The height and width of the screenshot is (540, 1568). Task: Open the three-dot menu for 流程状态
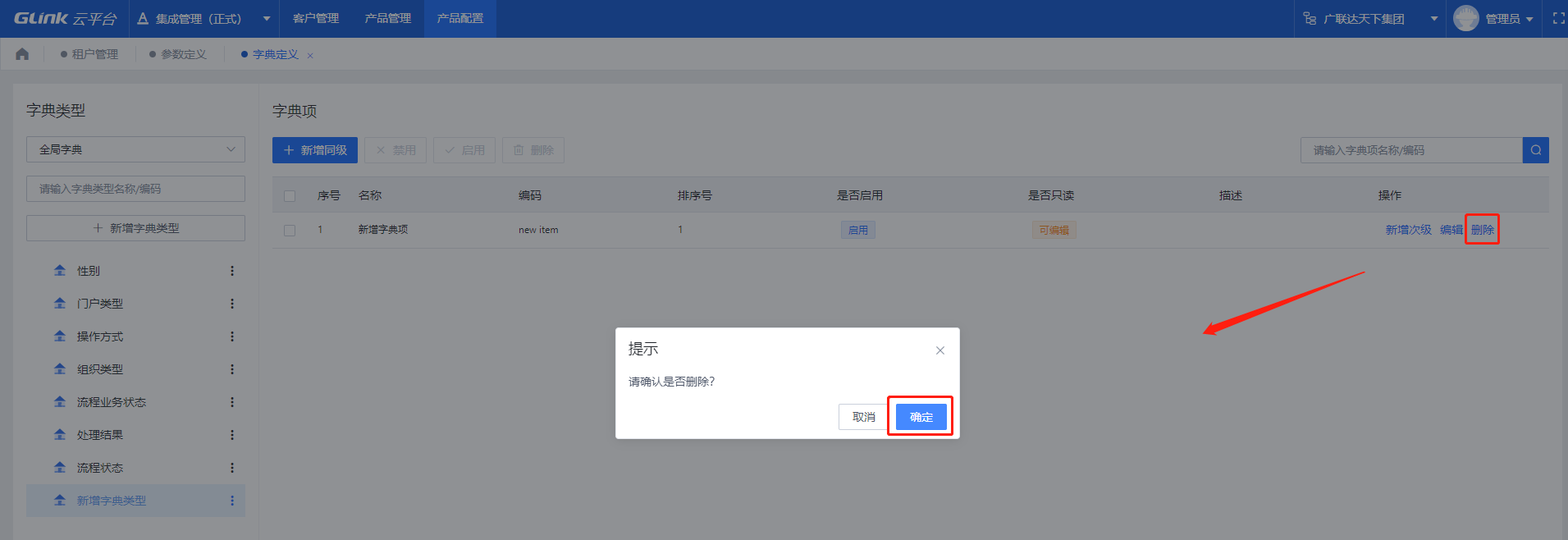(232, 468)
